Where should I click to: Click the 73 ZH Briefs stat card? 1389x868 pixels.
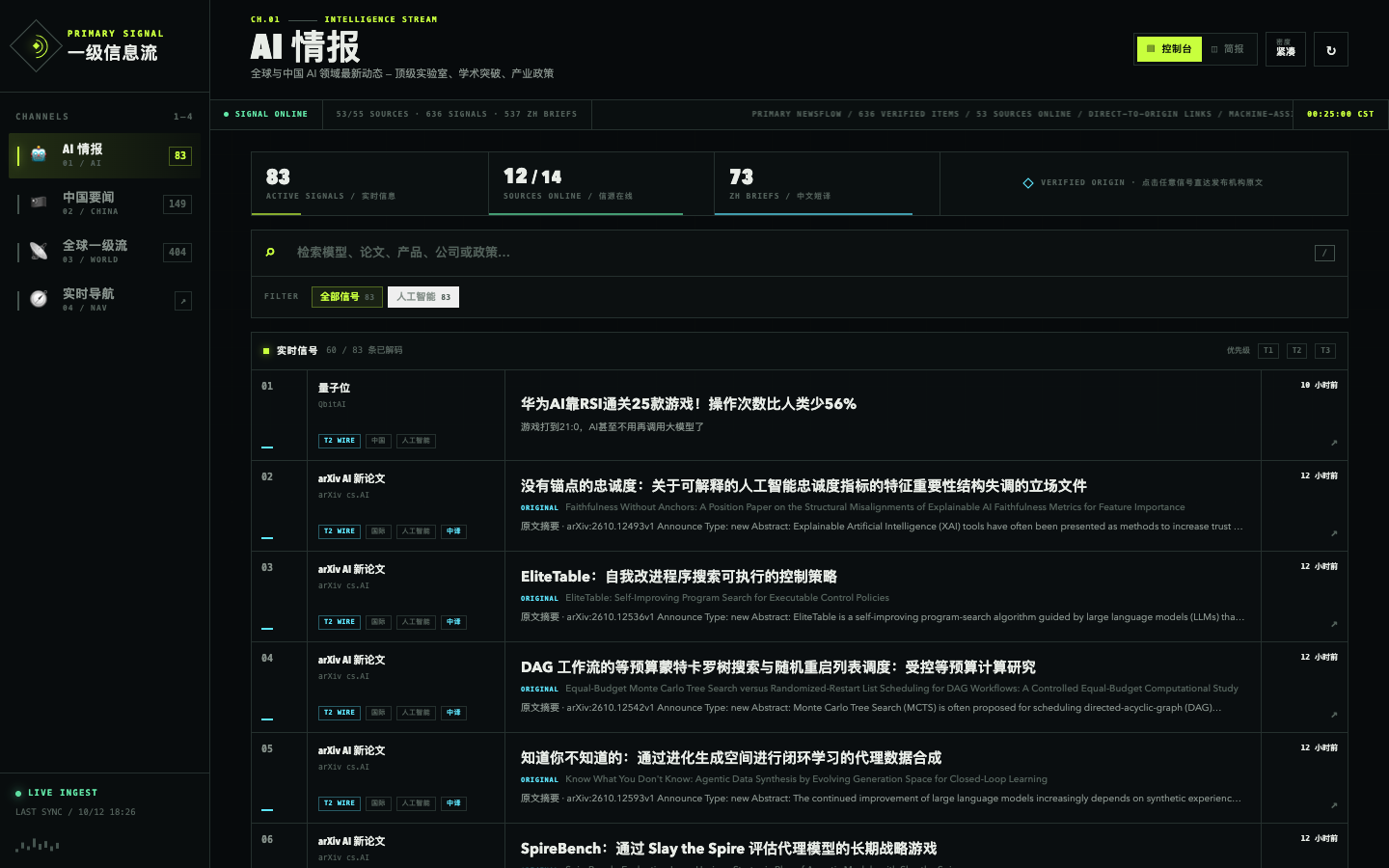point(828,183)
